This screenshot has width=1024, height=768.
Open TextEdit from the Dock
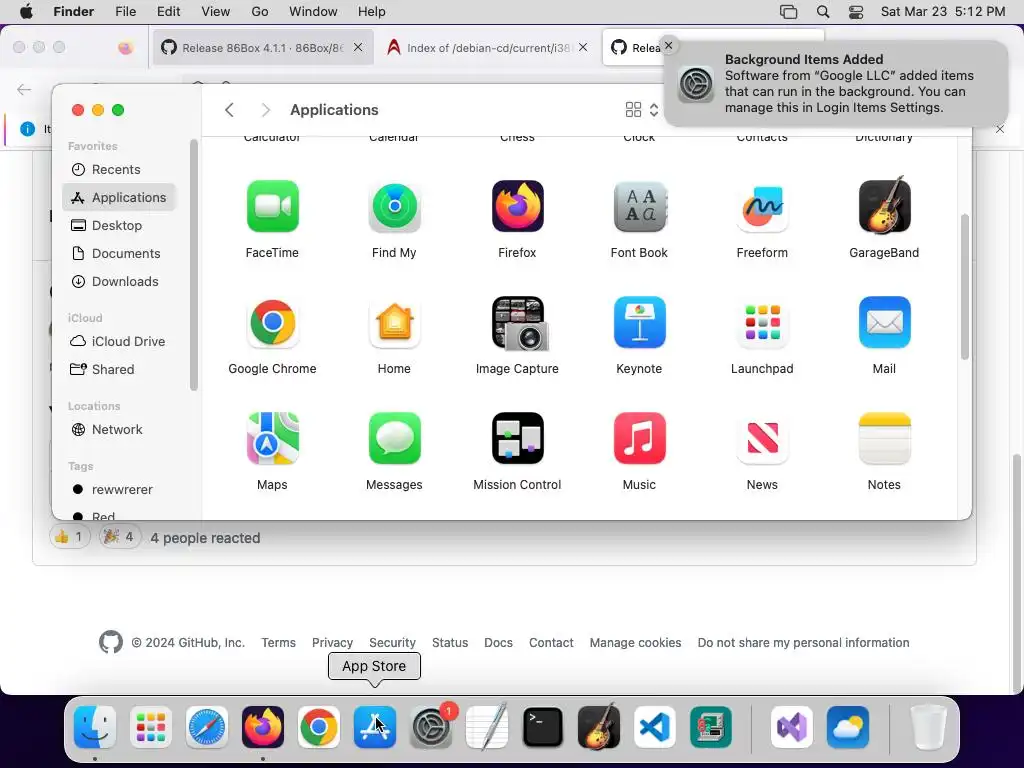coord(487,726)
